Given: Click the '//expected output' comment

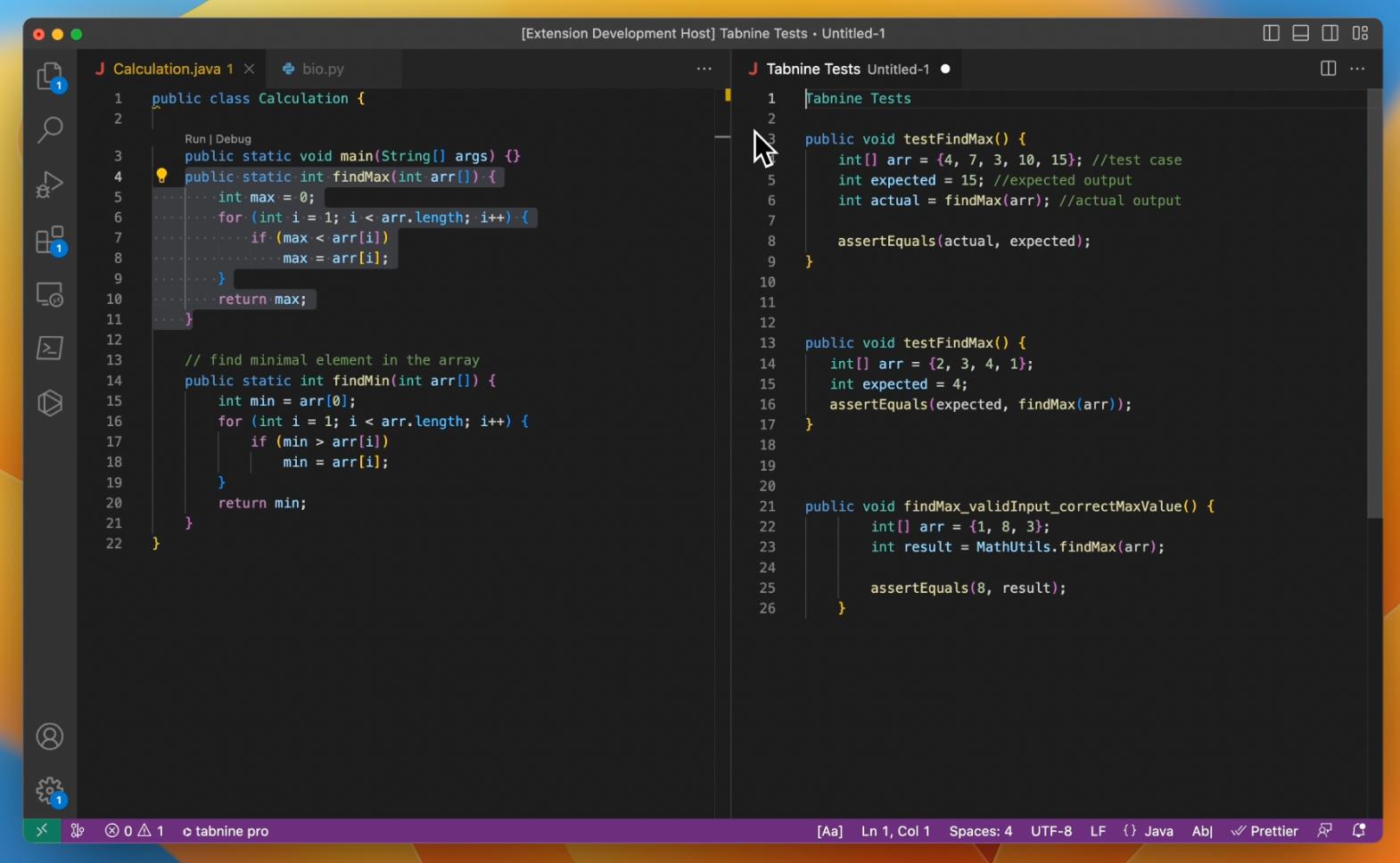Looking at the screenshot, I should (x=1063, y=180).
